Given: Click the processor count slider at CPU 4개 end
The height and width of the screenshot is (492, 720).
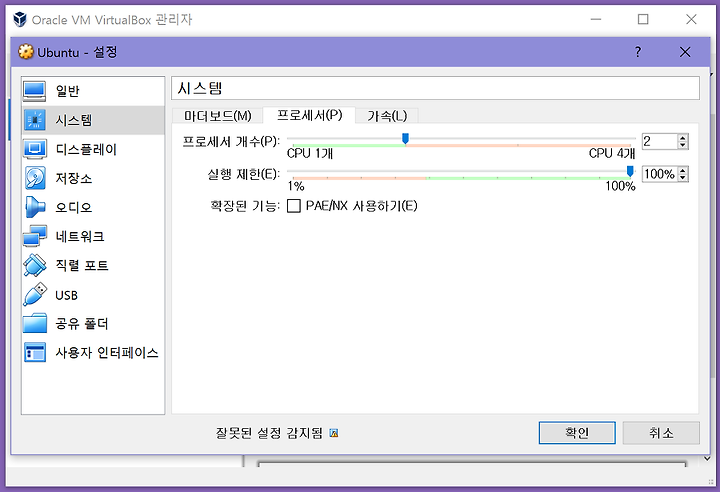Looking at the screenshot, I should pos(630,139).
